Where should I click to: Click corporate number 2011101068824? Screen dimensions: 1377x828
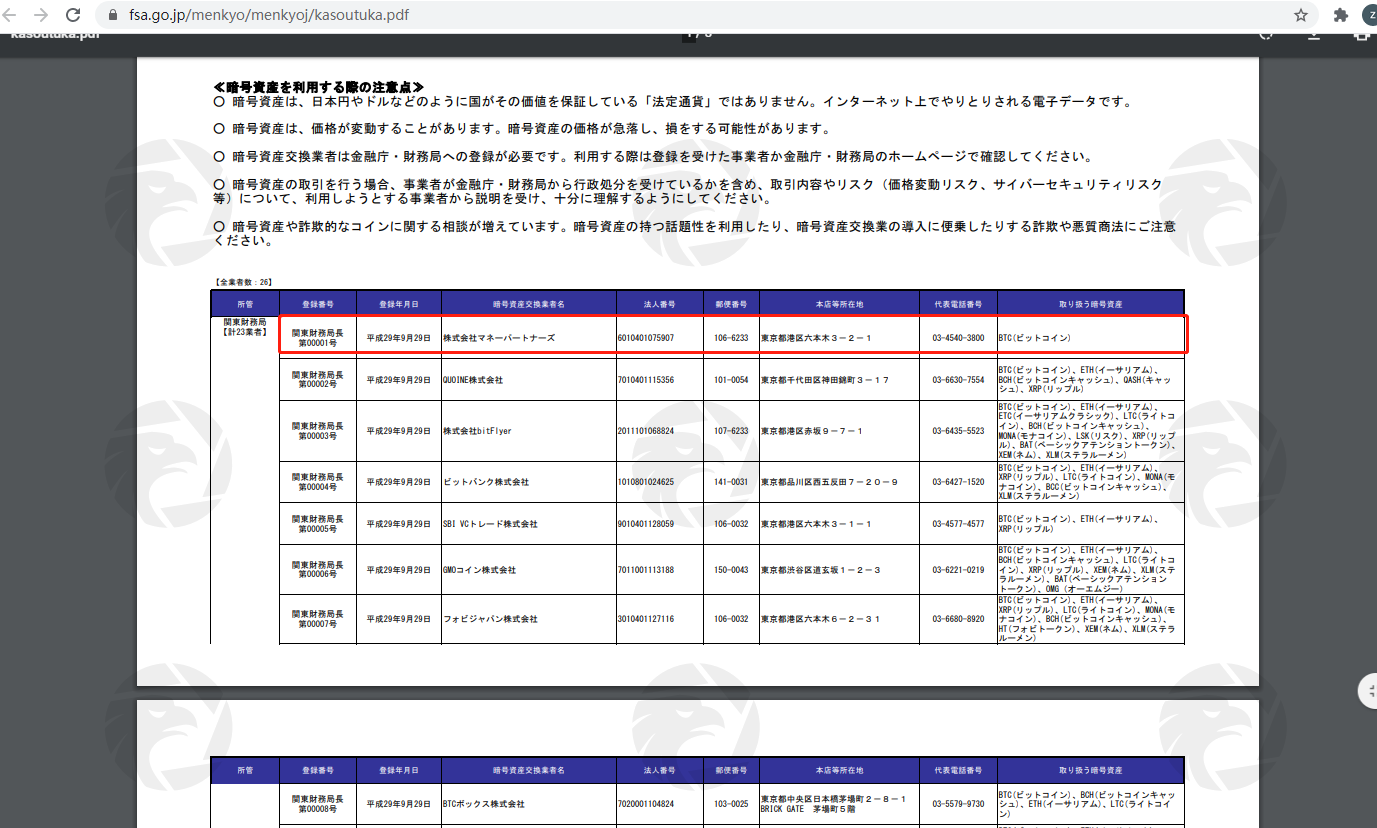pos(646,431)
